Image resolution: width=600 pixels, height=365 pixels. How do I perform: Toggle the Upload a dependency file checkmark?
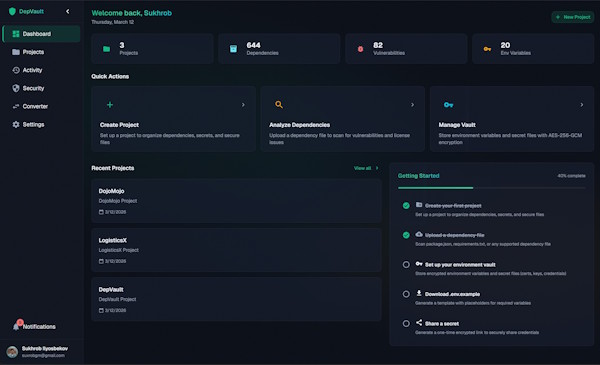click(406, 235)
